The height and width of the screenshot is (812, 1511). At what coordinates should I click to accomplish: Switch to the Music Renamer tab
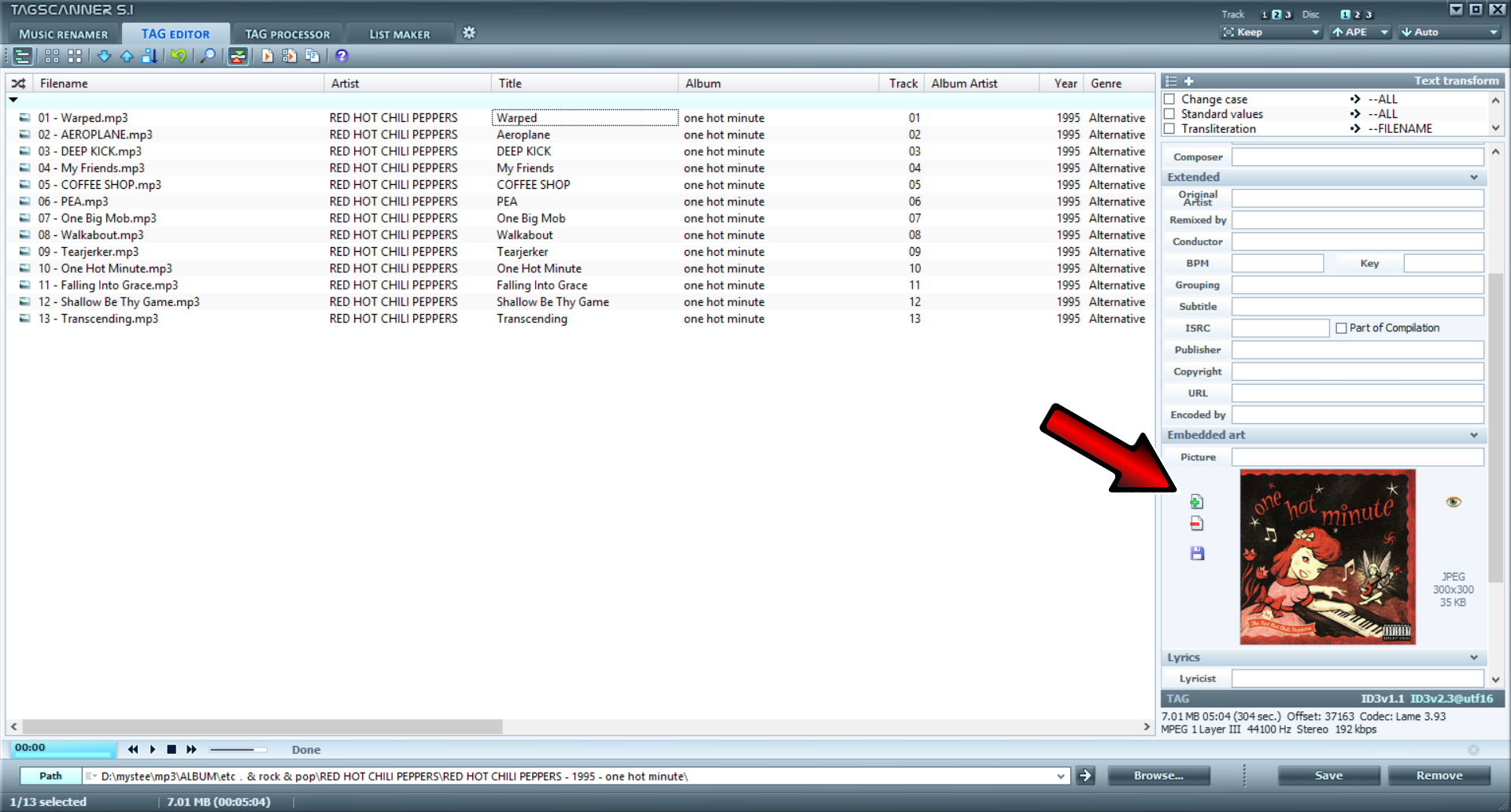coord(64,34)
